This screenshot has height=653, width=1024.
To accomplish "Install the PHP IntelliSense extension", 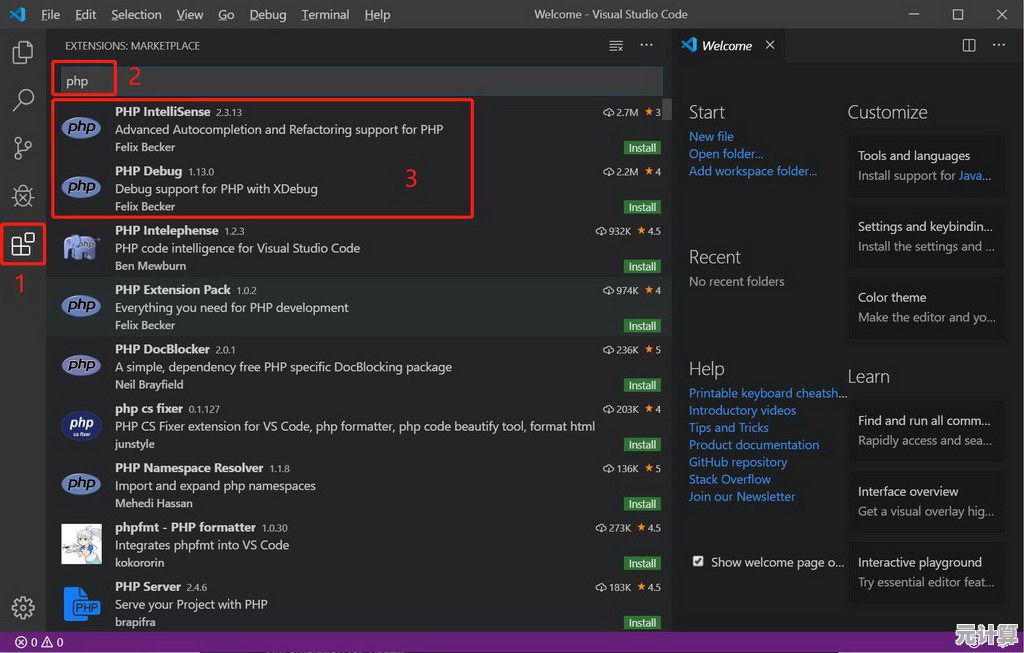I will (641, 148).
